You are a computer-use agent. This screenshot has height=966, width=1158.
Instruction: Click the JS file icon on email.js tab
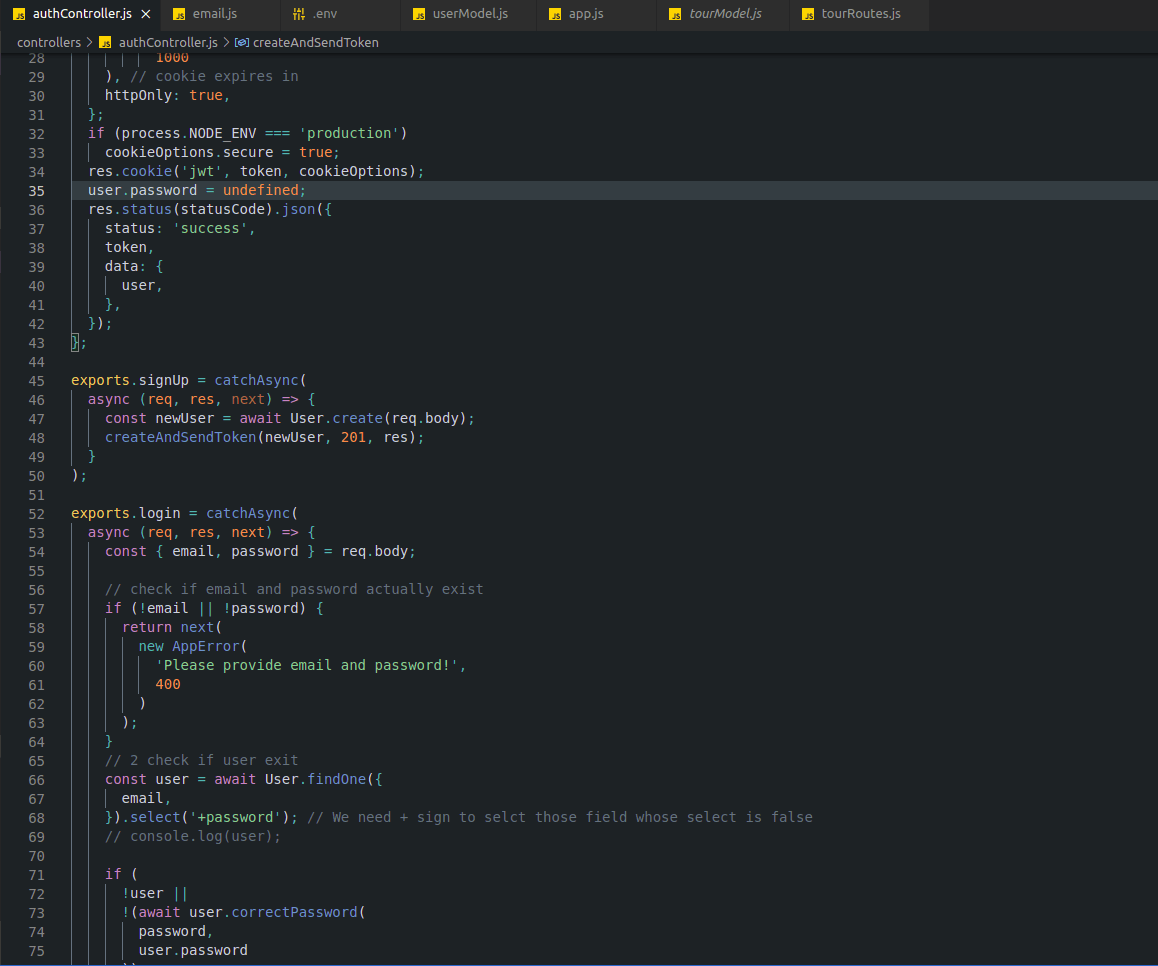179,14
